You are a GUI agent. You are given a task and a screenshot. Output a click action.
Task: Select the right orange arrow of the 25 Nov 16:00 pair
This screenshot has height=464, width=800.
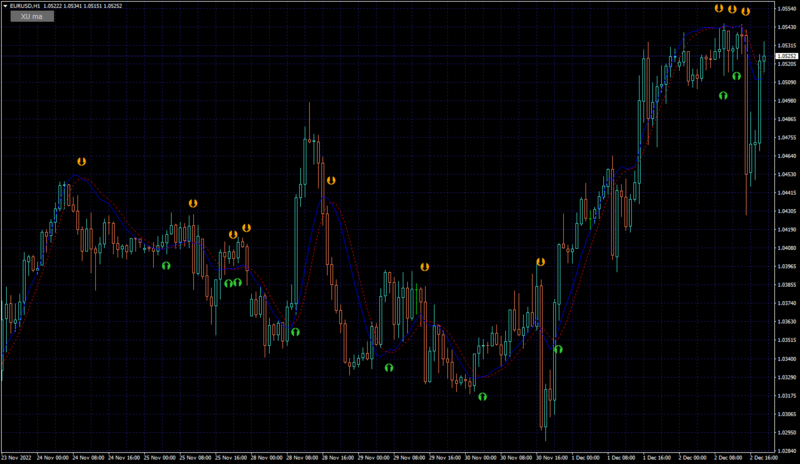point(246,228)
